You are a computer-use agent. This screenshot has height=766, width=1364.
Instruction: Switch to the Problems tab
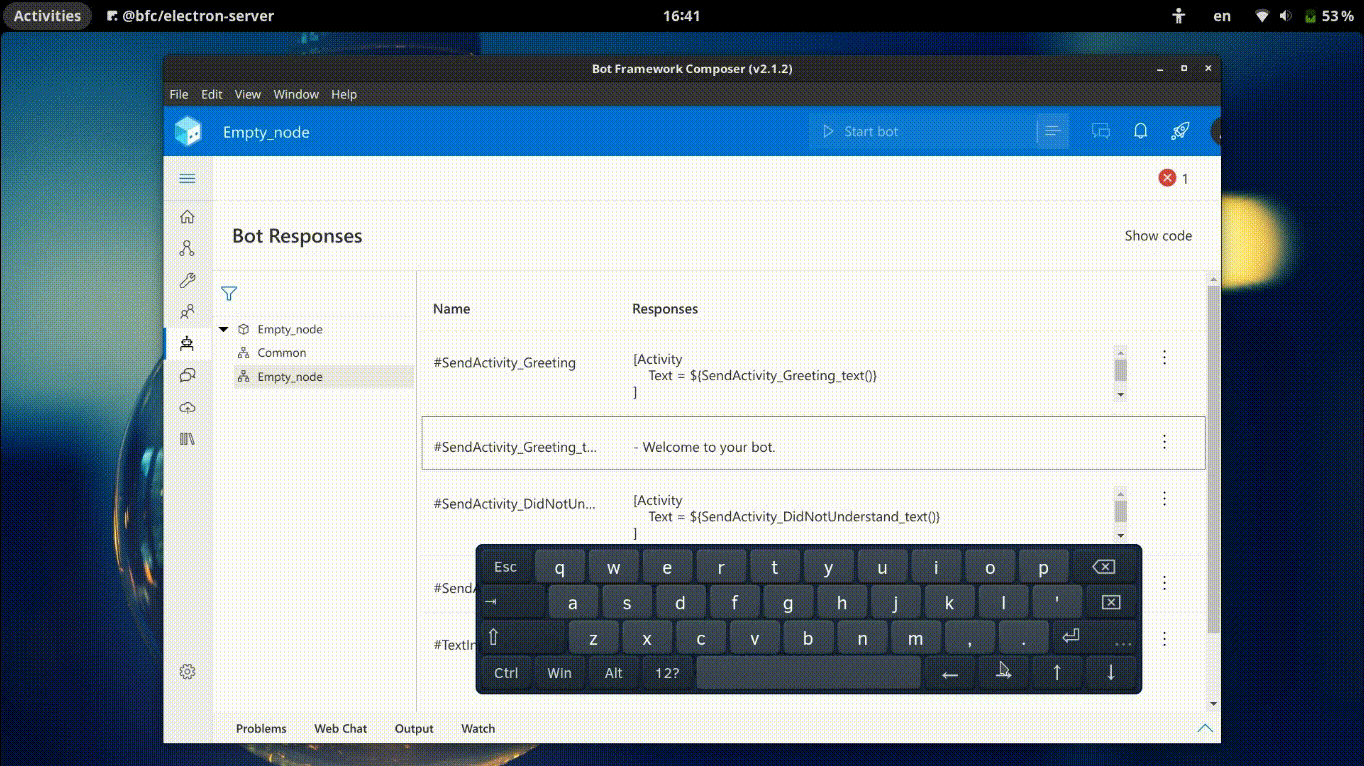261,729
